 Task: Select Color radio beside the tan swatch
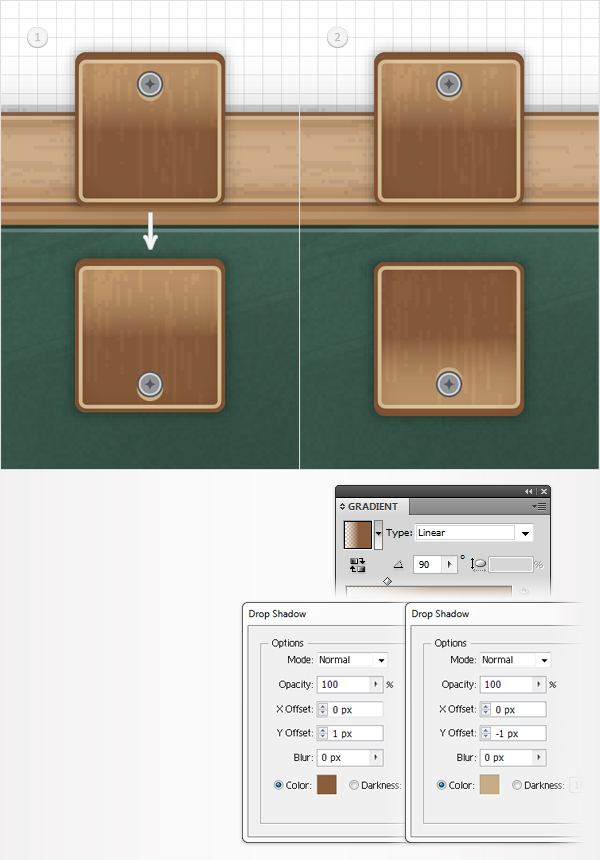(441, 785)
